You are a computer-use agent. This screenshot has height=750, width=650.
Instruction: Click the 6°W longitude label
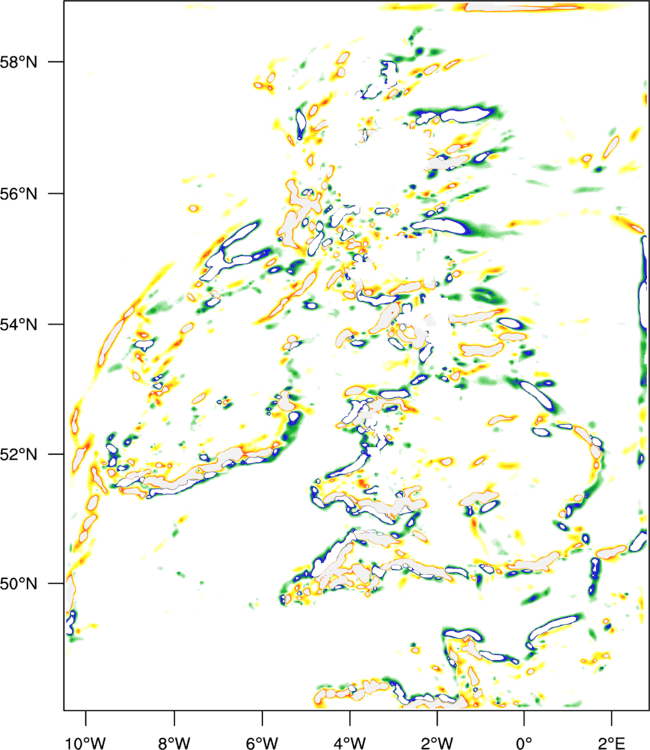coord(262,743)
